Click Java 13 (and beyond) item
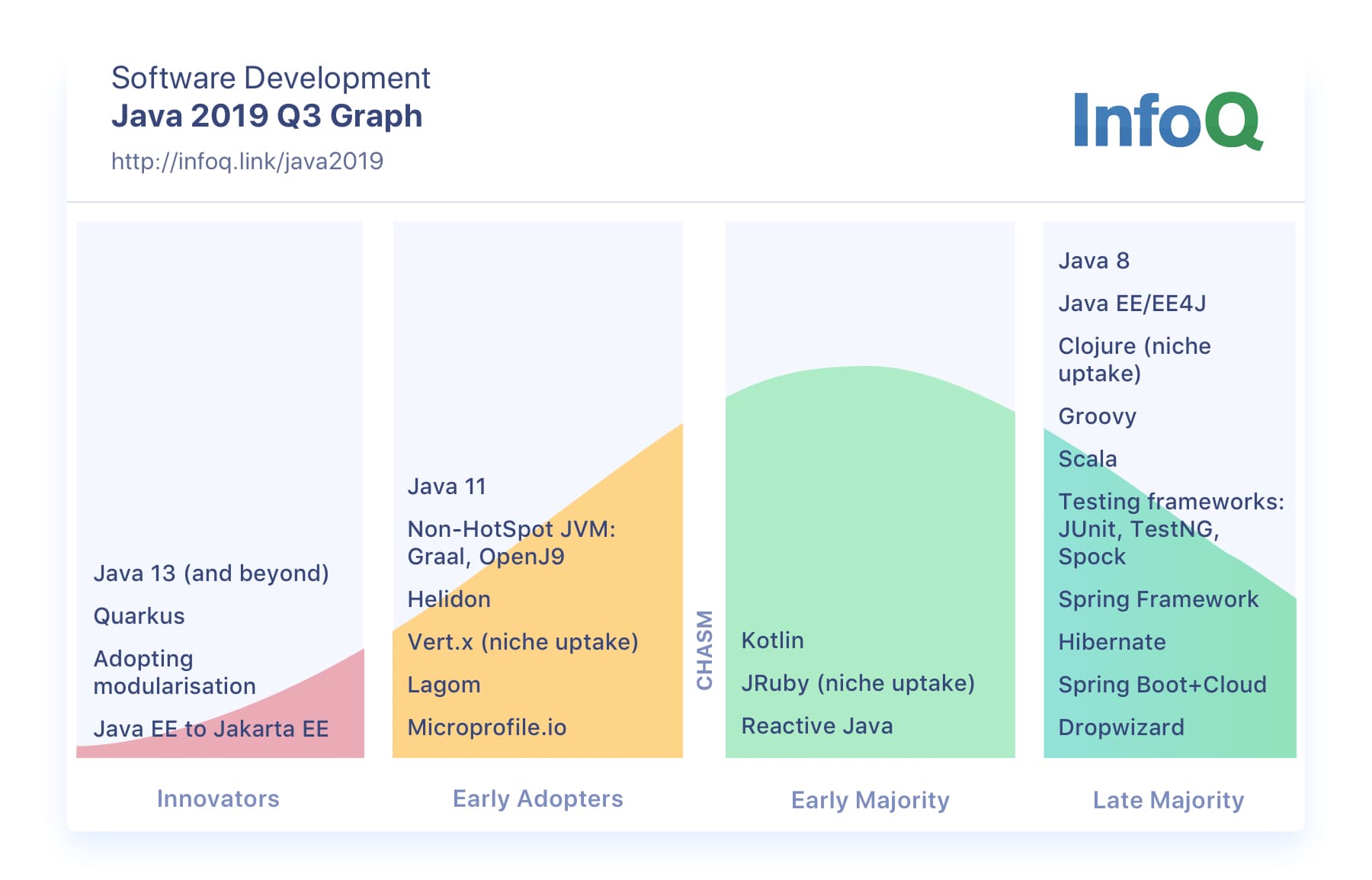 coord(211,573)
